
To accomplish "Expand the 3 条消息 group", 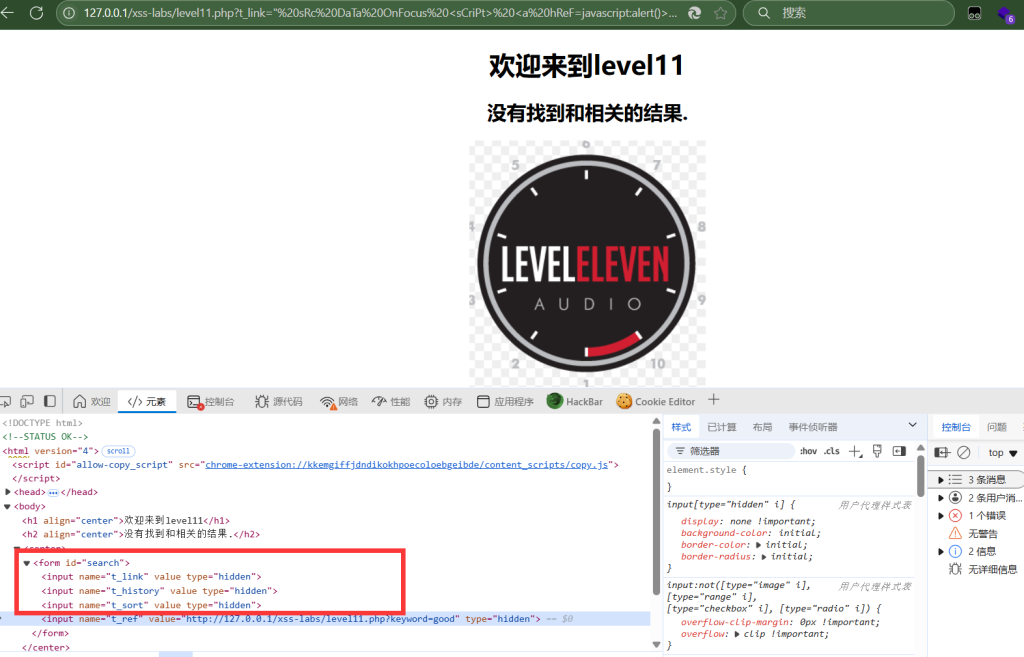I will pyautogui.click(x=940, y=480).
